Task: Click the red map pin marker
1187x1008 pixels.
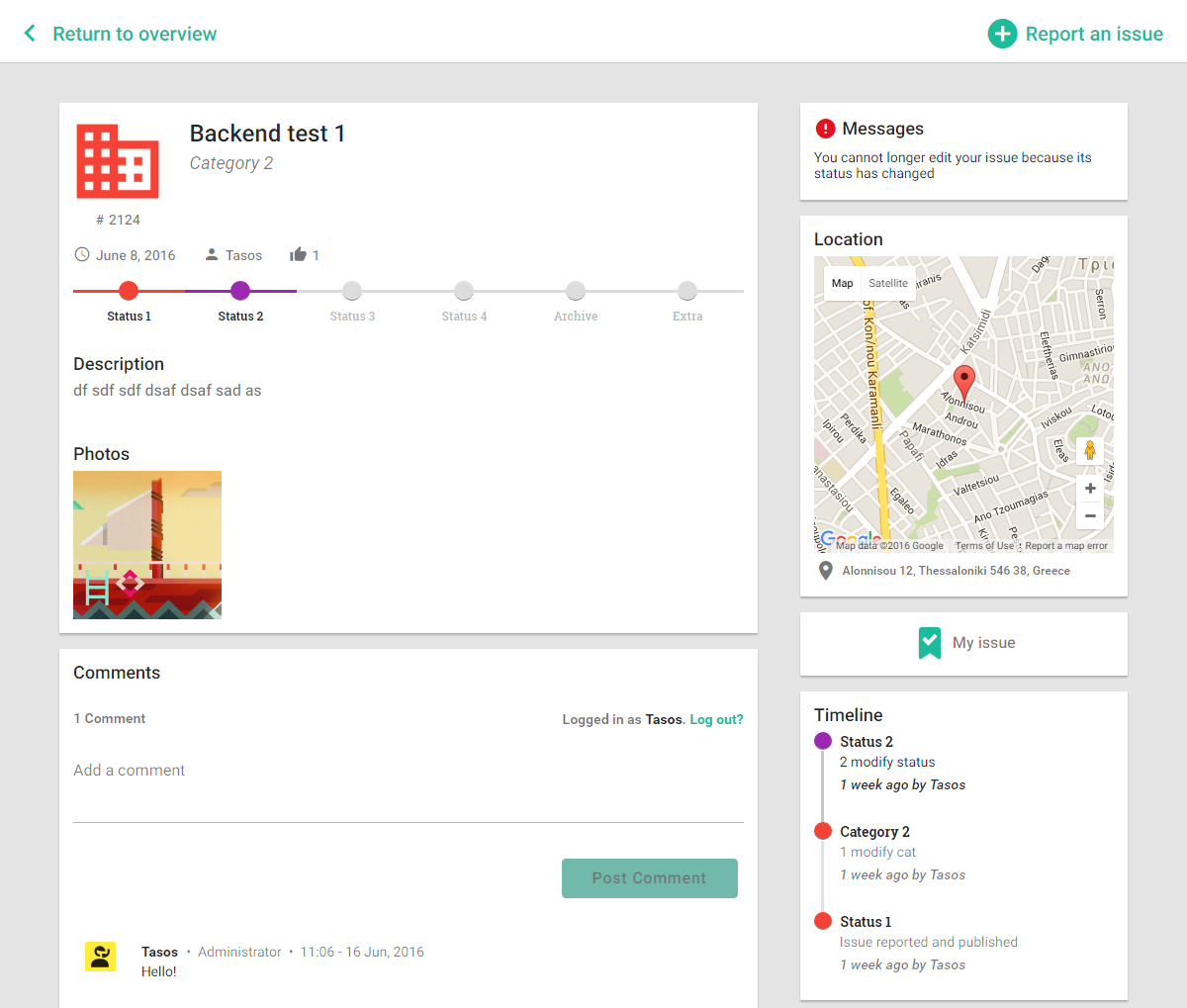Action: pyautogui.click(x=963, y=382)
